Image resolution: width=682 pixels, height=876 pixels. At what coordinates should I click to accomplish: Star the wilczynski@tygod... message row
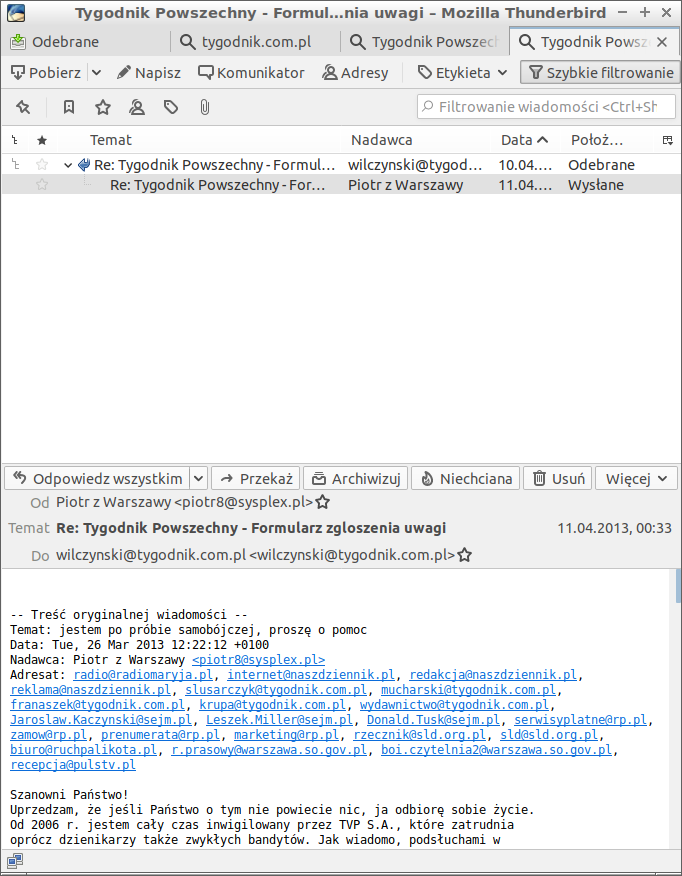tap(42, 164)
